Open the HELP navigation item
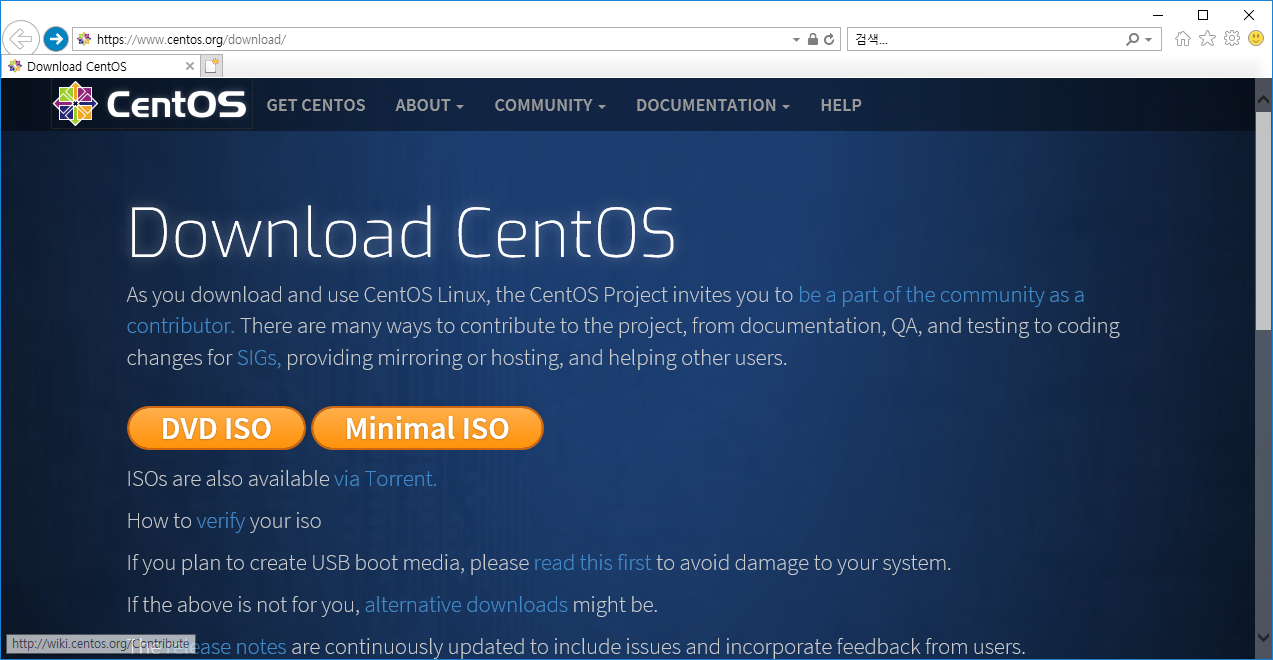The height and width of the screenshot is (660, 1273). (x=841, y=105)
